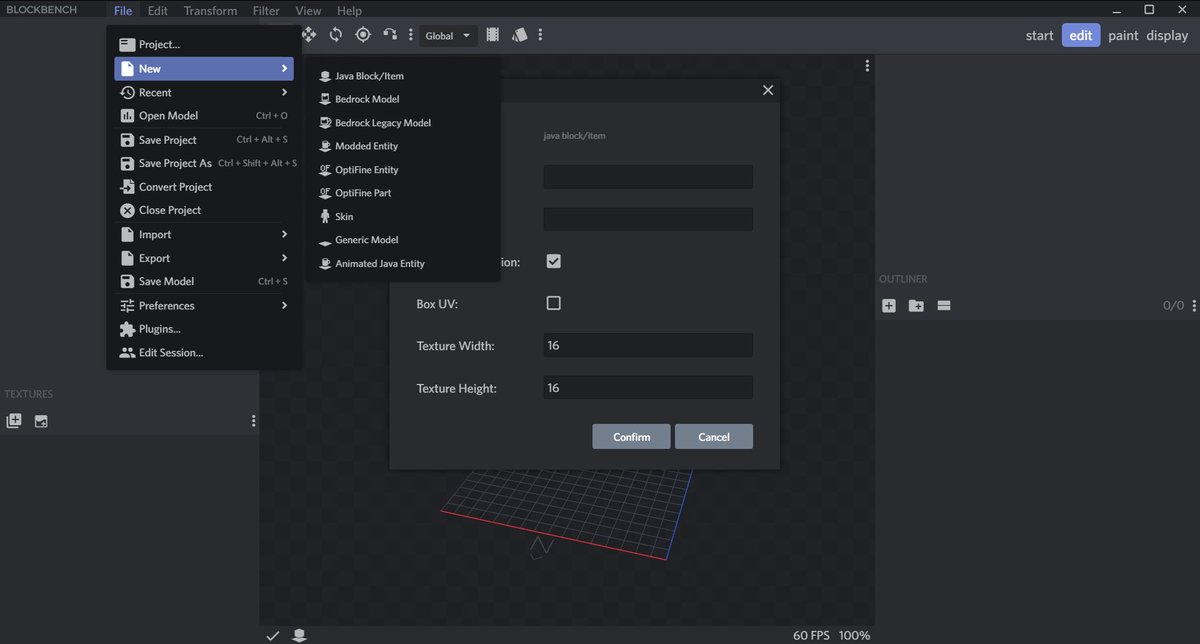Switch to the edit mode tab
This screenshot has height=644, width=1200.
click(x=1081, y=35)
